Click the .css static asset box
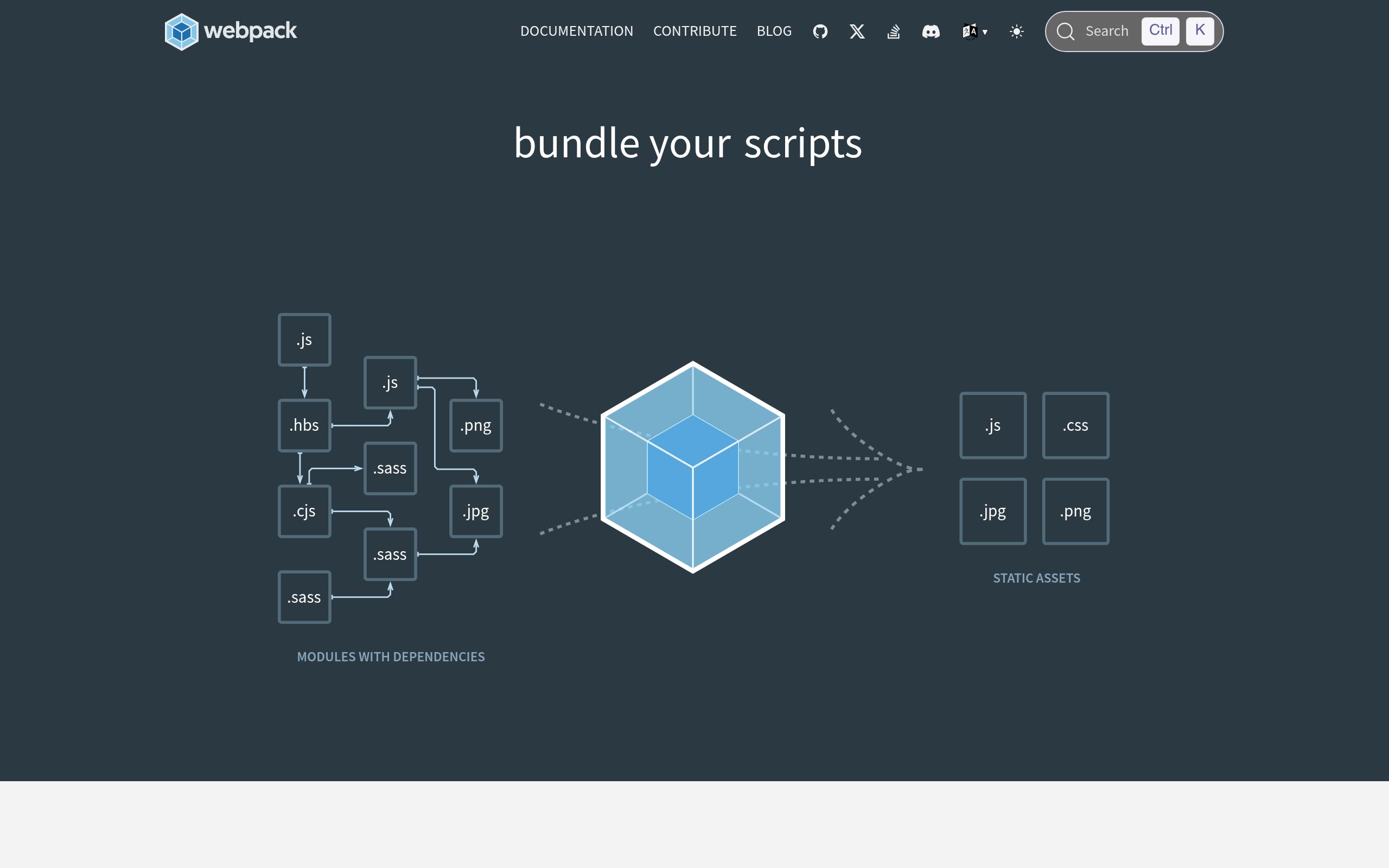The height and width of the screenshot is (868, 1389). (1075, 425)
